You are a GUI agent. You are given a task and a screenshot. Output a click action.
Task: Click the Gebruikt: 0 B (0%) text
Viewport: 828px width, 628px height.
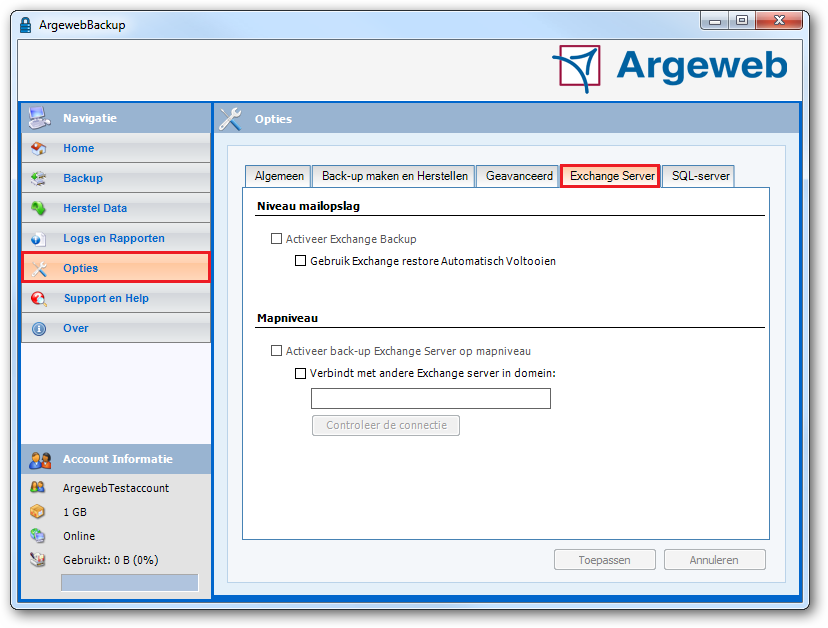pos(110,560)
